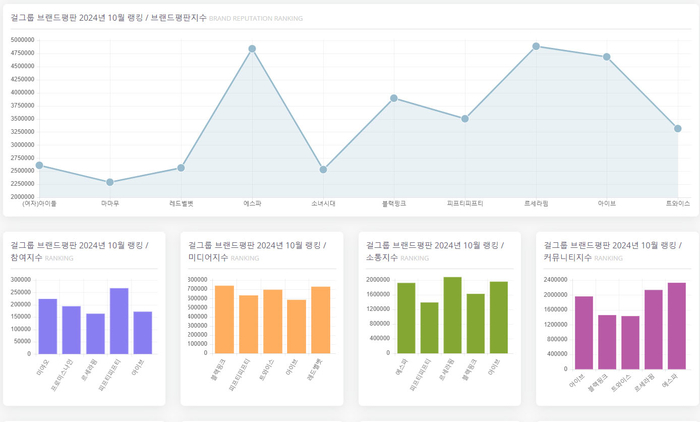
Task: Click the 에스파 bar in 소통지수 chart
Action: (x=406, y=318)
